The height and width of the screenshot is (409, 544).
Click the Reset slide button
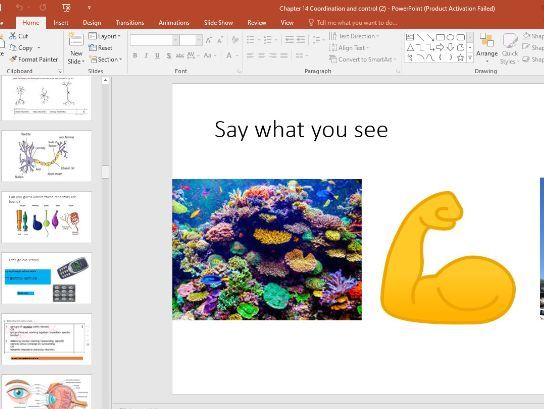tap(100, 48)
